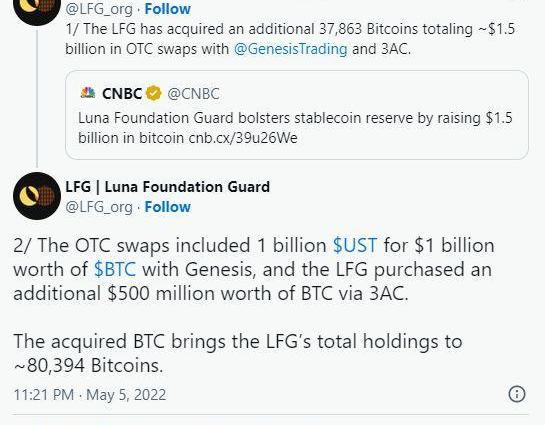The height and width of the screenshot is (425, 545).
Task: Click the partial LFG avatar on first tweet
Action: 37,12
